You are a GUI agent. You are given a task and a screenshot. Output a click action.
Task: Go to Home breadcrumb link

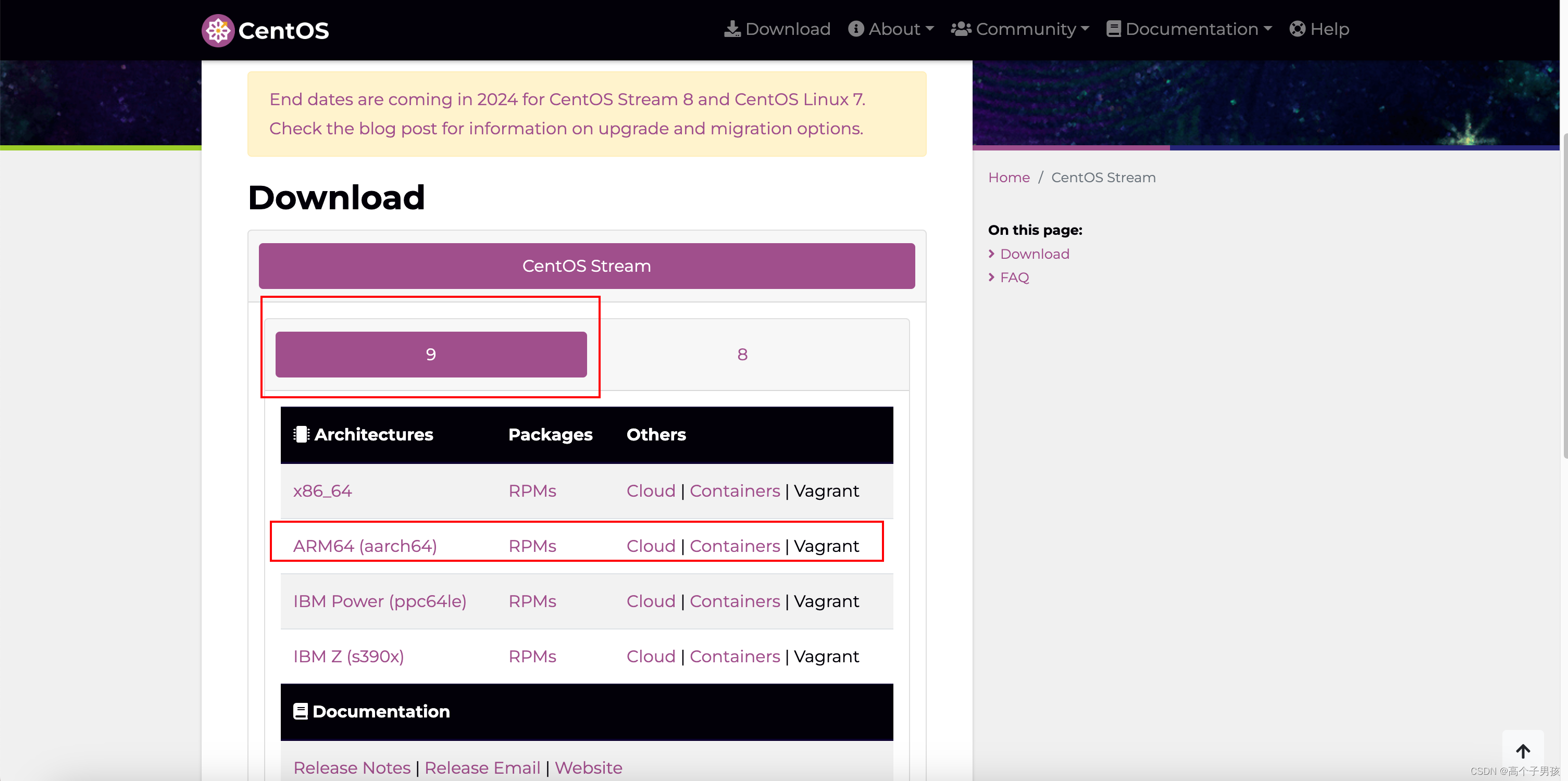(1009, 178)
